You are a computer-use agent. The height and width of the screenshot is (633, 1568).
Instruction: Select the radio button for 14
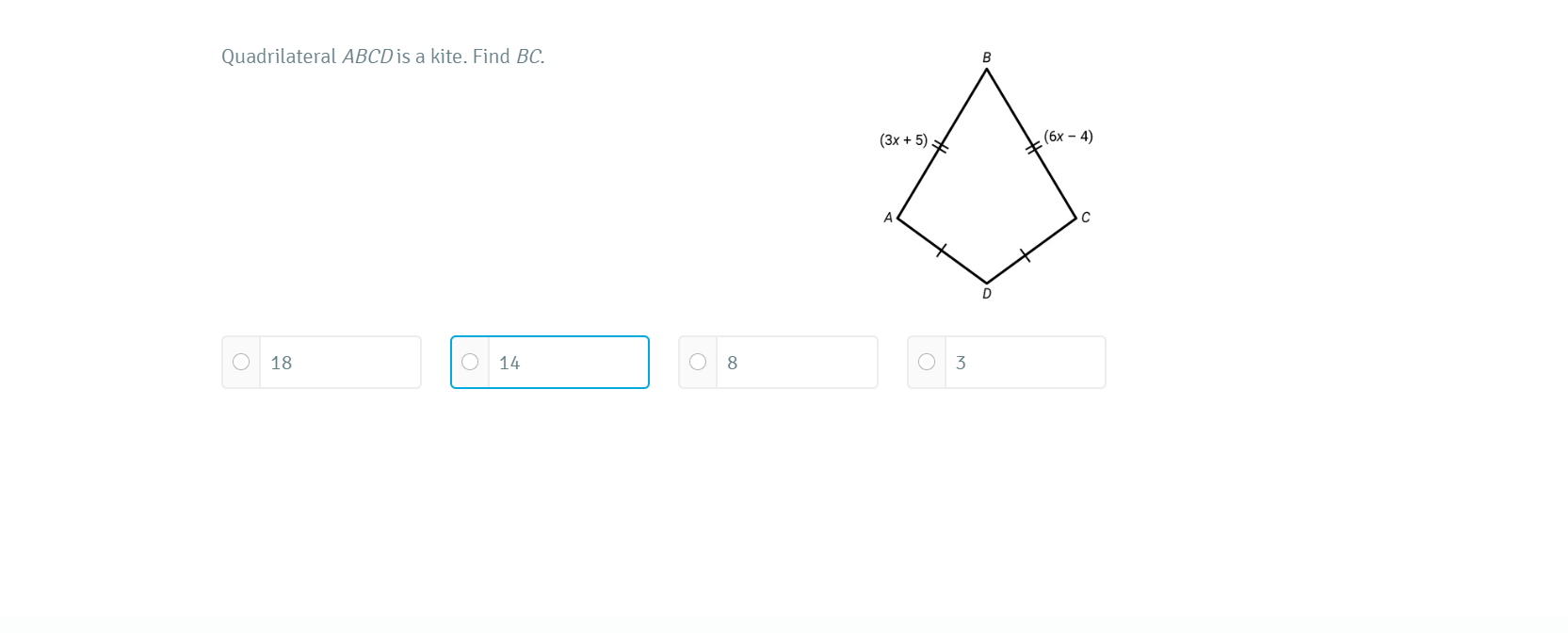(x=470, y=362)
